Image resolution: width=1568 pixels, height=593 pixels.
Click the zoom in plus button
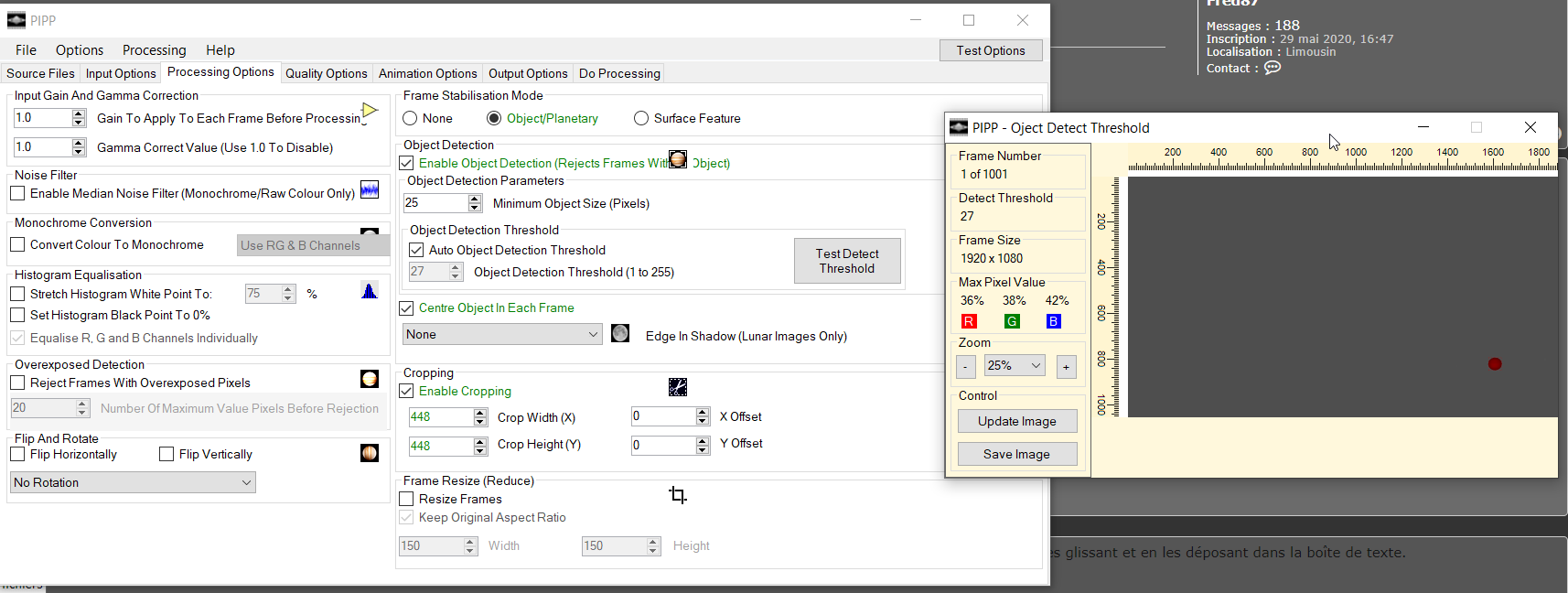[1066, 367]
